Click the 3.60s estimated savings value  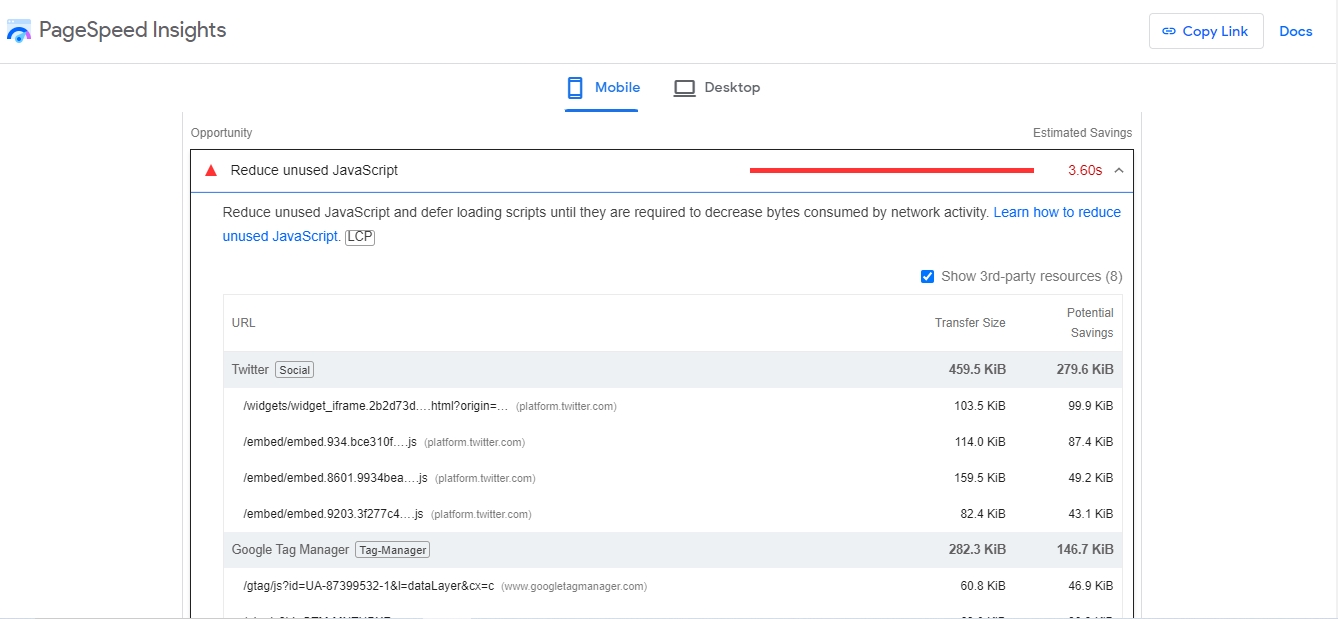1085,171
